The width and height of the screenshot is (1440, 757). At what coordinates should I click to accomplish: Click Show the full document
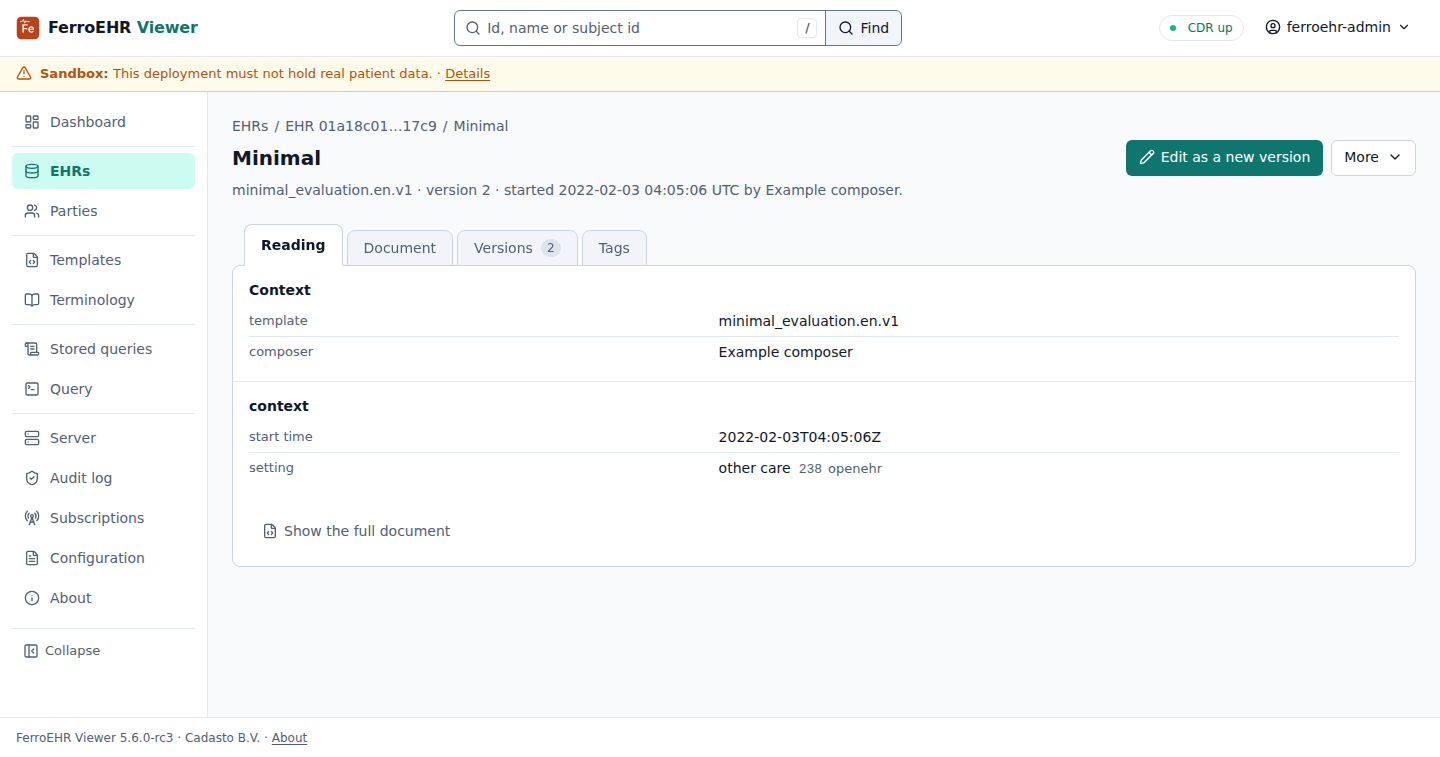coord(356,531)
